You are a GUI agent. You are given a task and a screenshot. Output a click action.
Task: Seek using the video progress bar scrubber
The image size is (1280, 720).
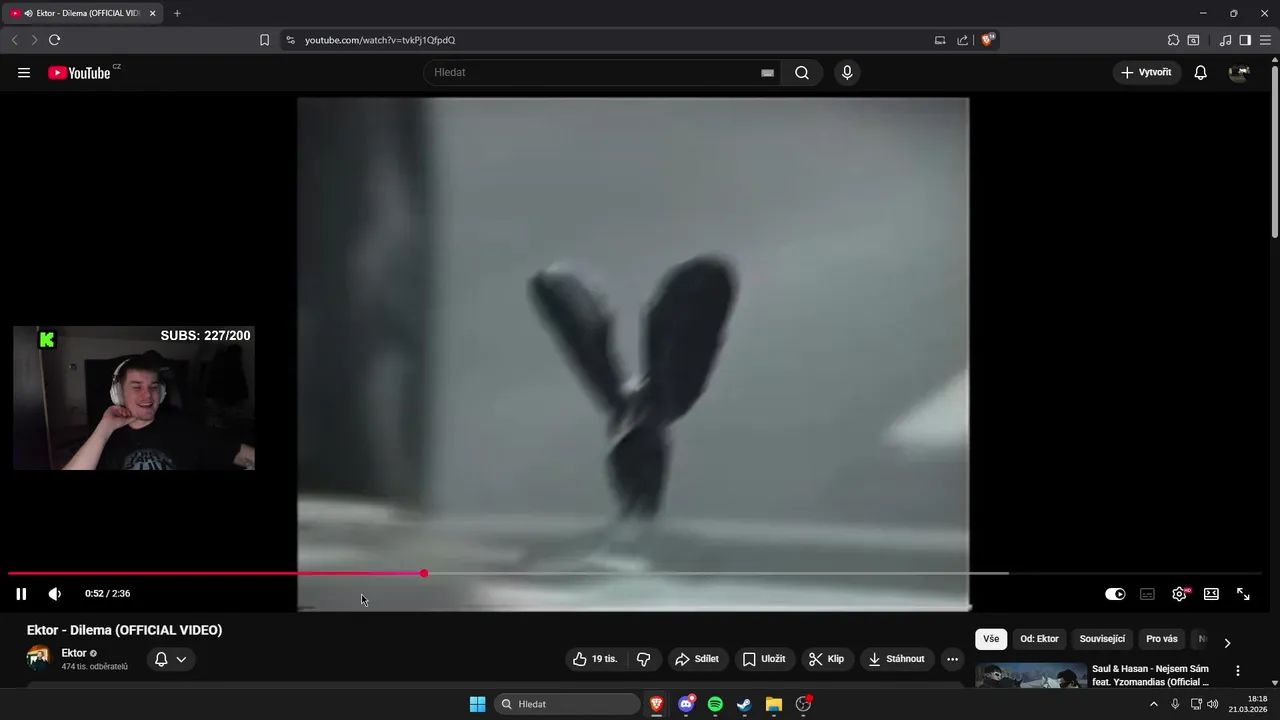(x=424, y=573)
